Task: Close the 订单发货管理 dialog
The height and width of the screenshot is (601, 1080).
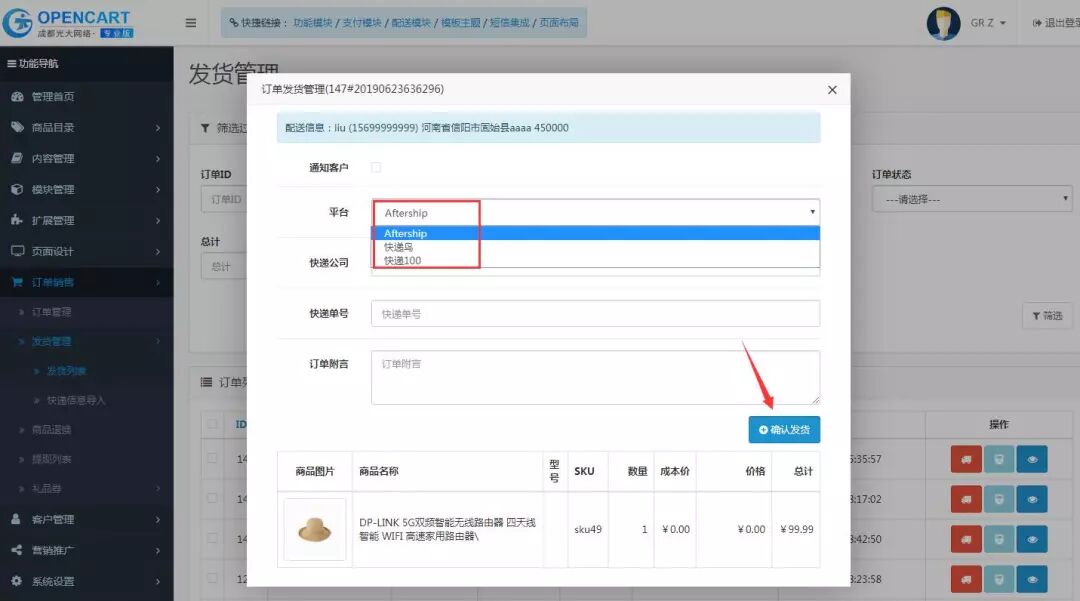Action: 832,89
